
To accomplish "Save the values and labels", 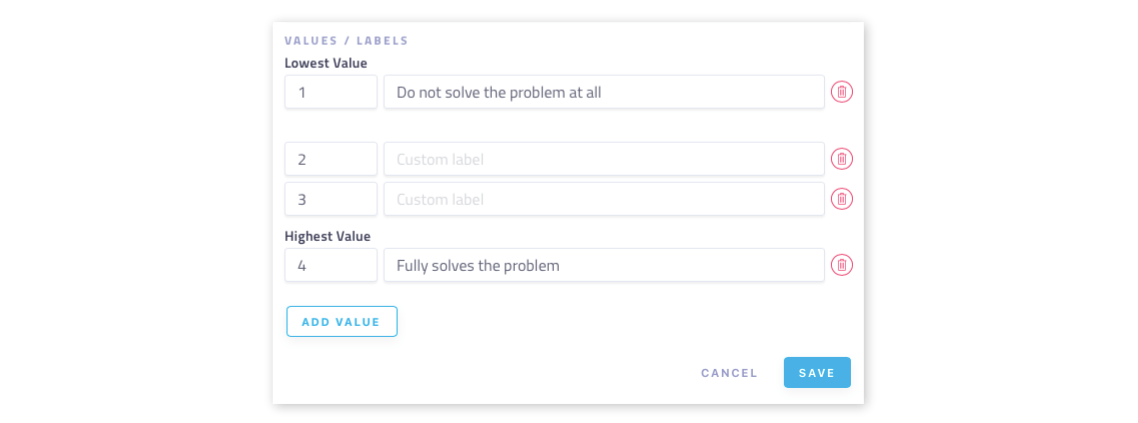I will 817,373.
